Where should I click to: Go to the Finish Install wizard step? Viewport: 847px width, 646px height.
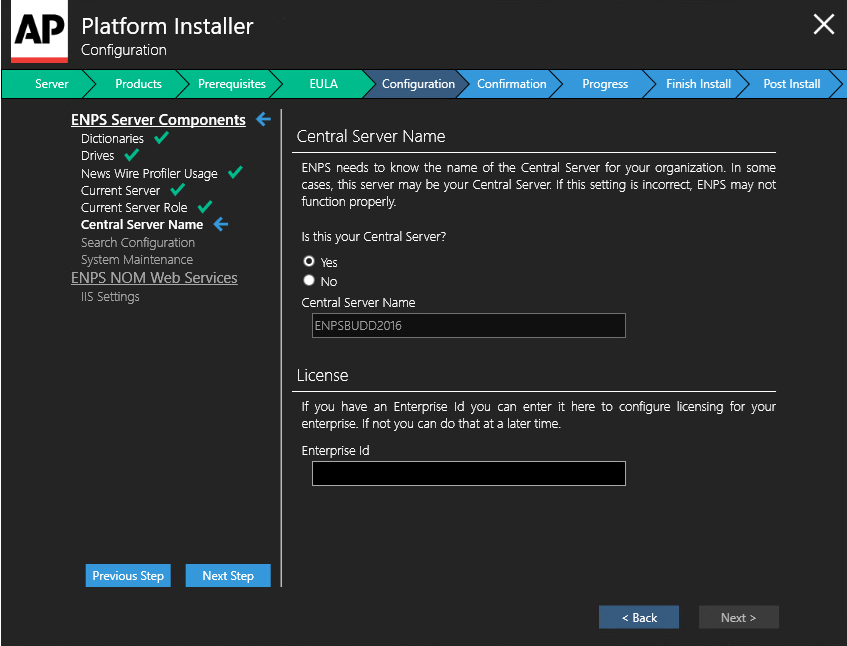[x=698, y=84]
